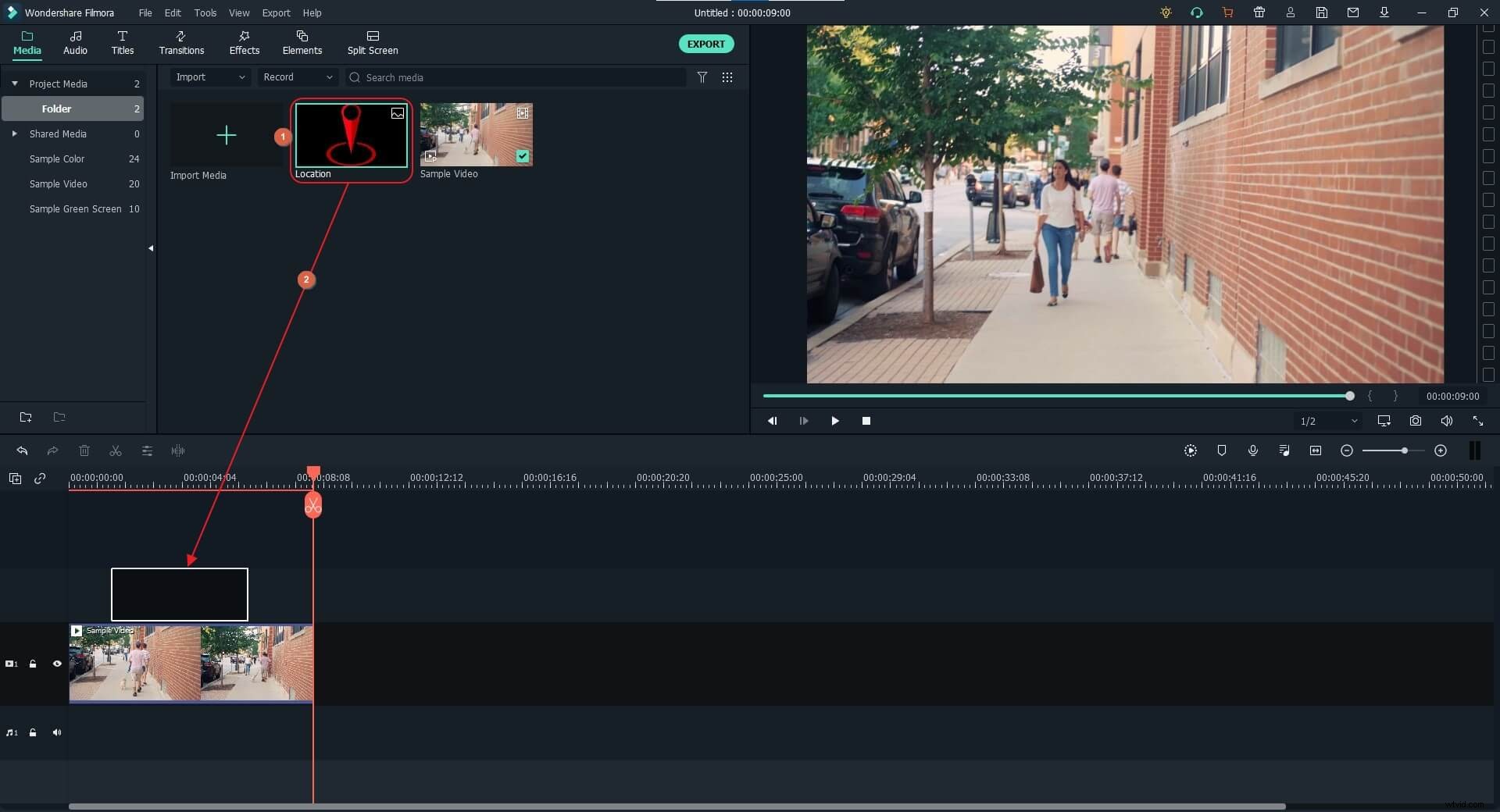Click the EXPORT button
Screen dimensions: 1500x812
[705, 44]
